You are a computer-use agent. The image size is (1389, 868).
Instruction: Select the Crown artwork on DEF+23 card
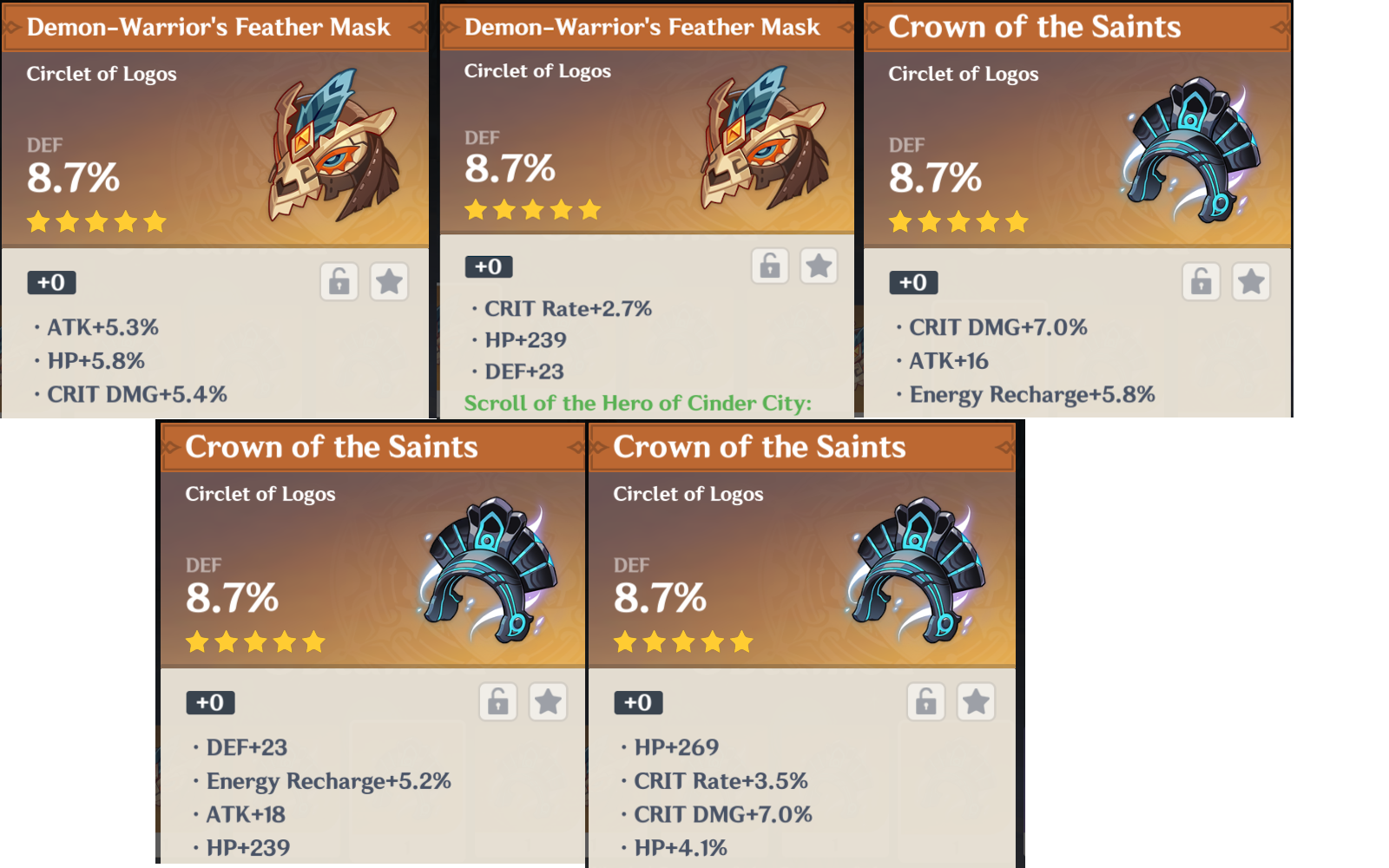coord(487,569)
